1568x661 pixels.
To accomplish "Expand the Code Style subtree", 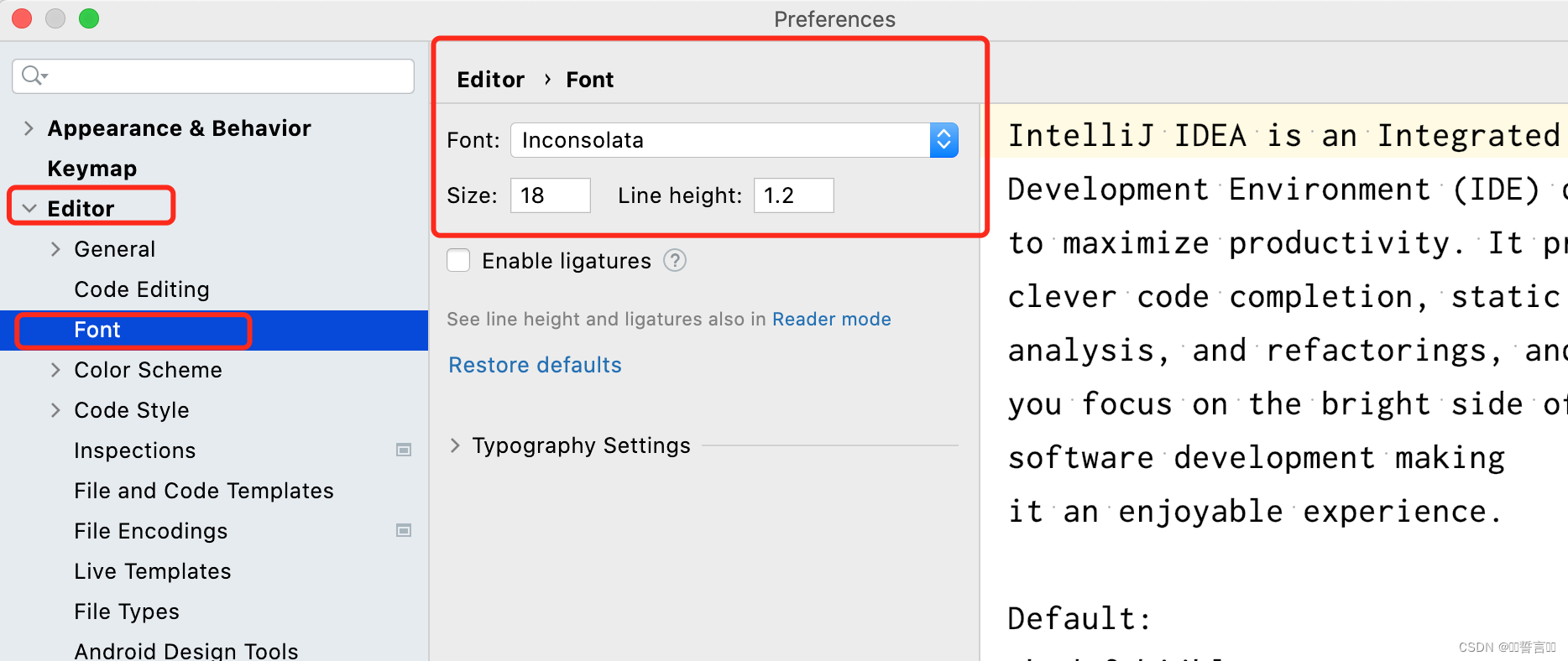I will point(55,410).
